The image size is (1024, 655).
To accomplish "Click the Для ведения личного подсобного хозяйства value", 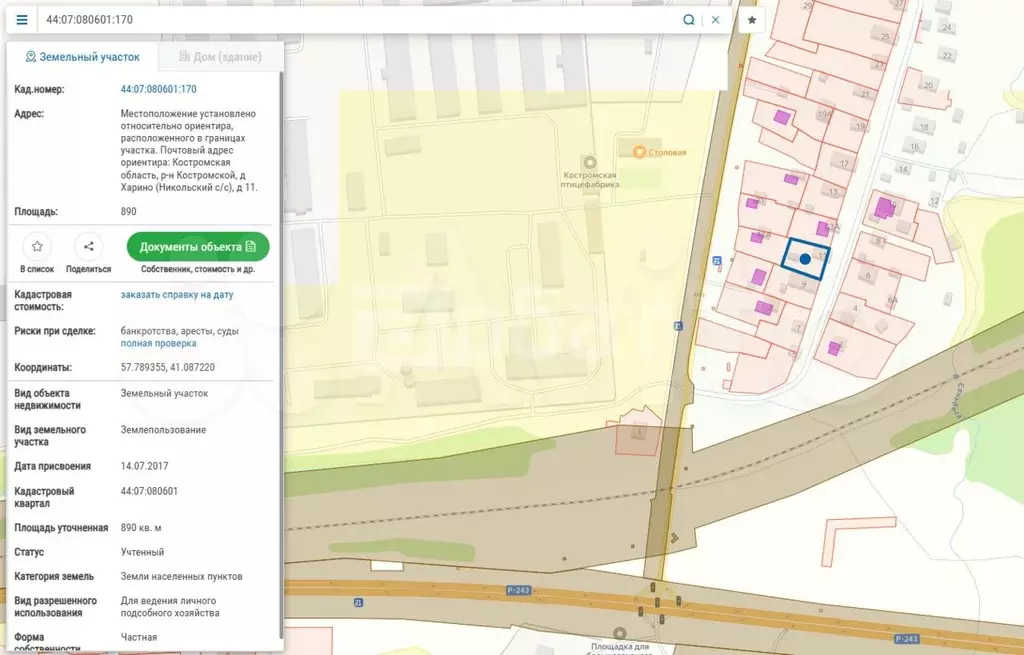I will (x=170, y=607).
